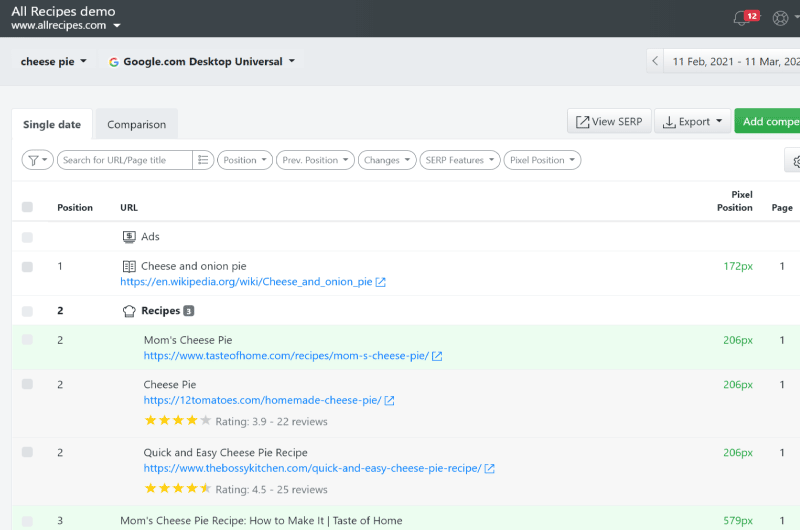
Task: Go to previous date range arrow
Action: pos(655,61)
